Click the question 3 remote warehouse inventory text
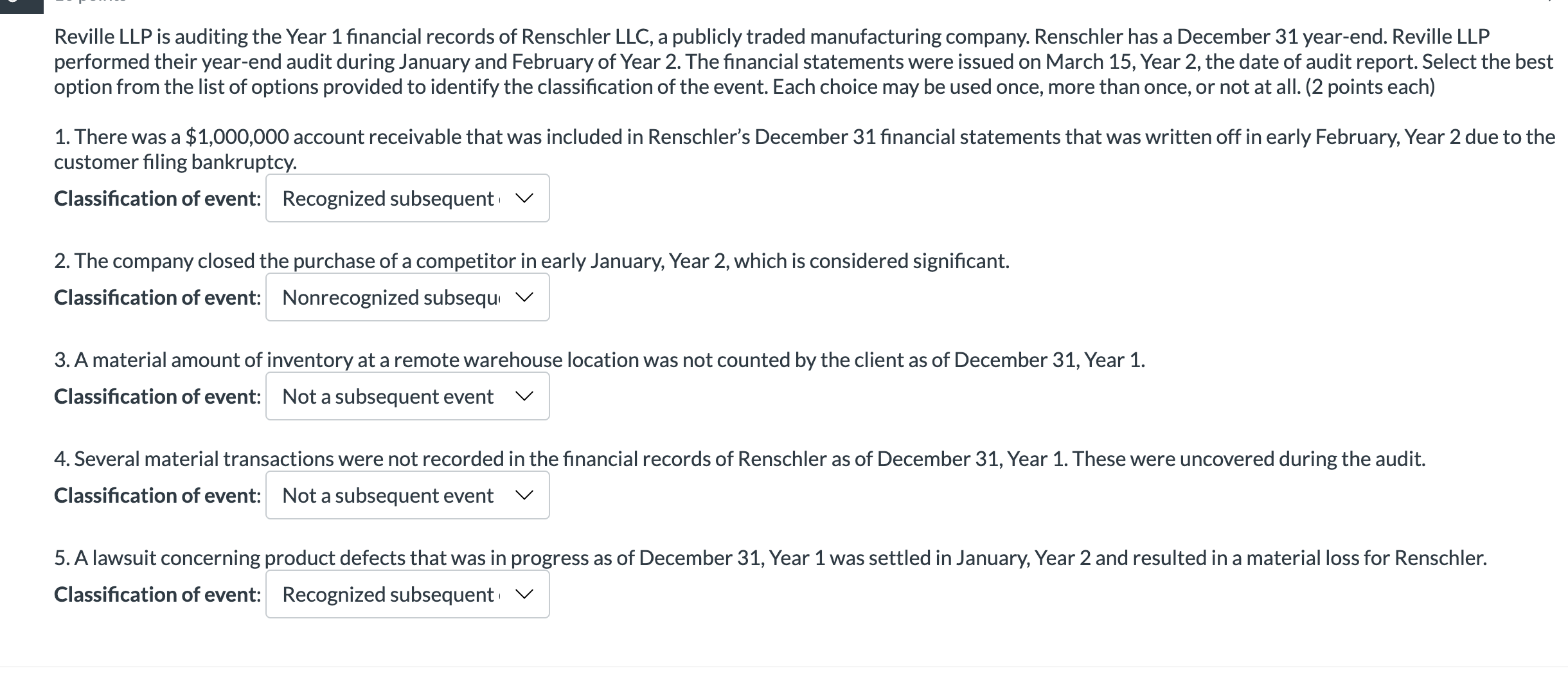Screen dimensions: 1568x675 (600, 360)
